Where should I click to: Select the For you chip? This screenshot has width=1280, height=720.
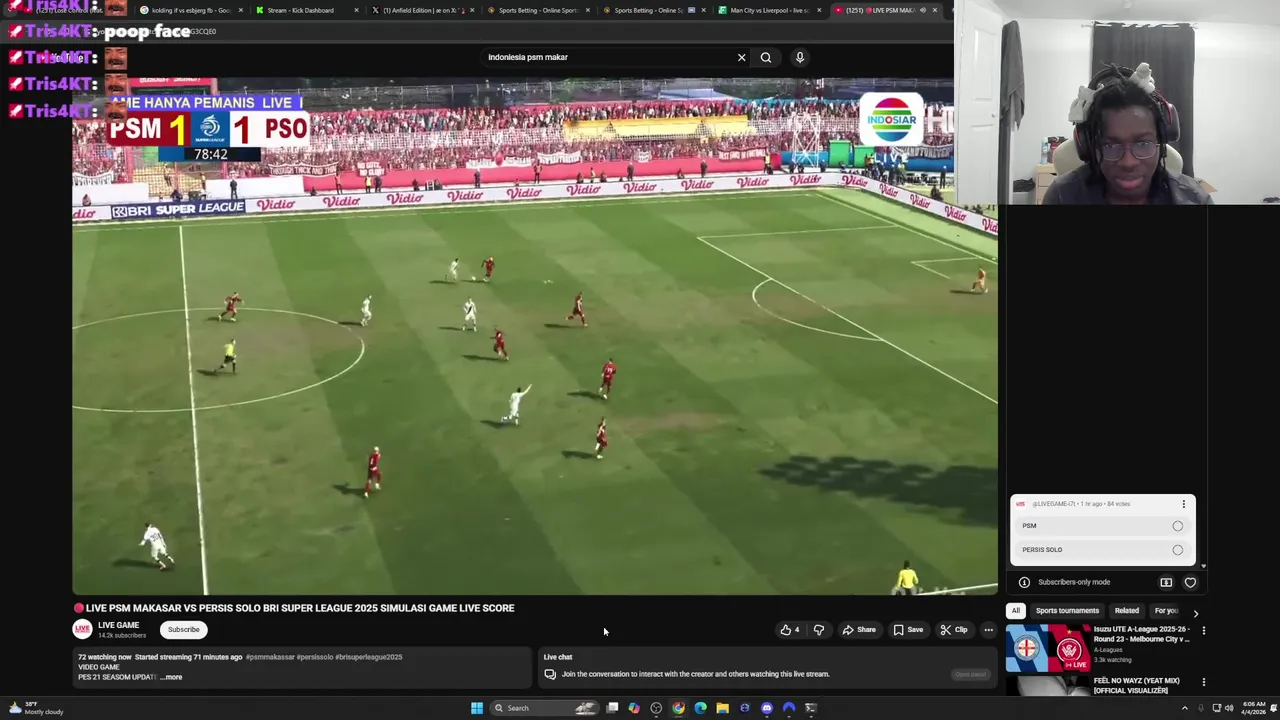[x=1165, y=610]
